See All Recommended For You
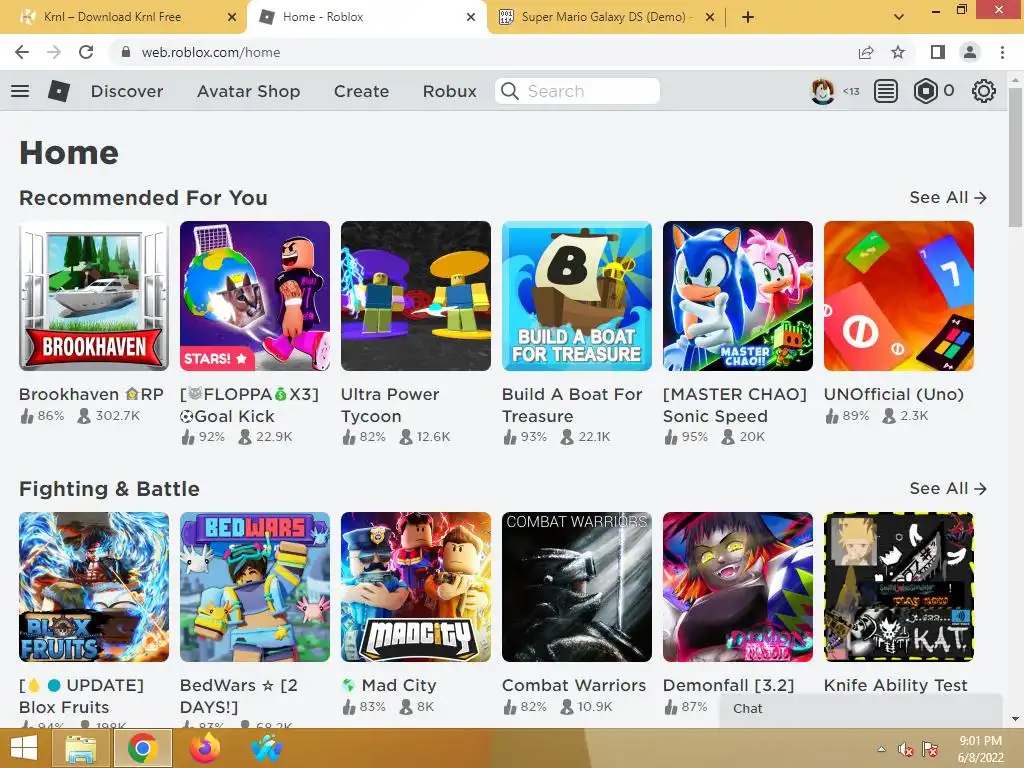Image resolution: width=1024 pixels, height=768 pixels. click(x=948, y=197)
